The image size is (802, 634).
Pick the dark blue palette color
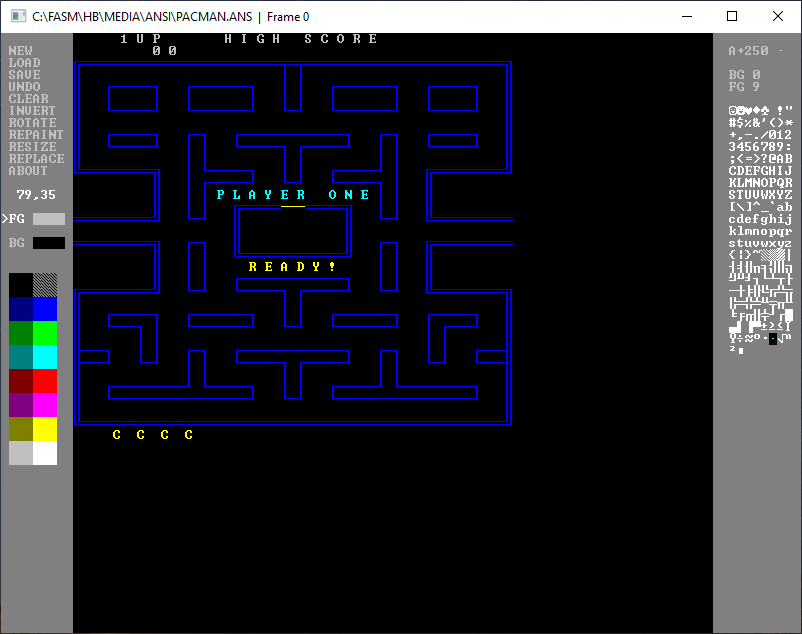tap(20, 309)
